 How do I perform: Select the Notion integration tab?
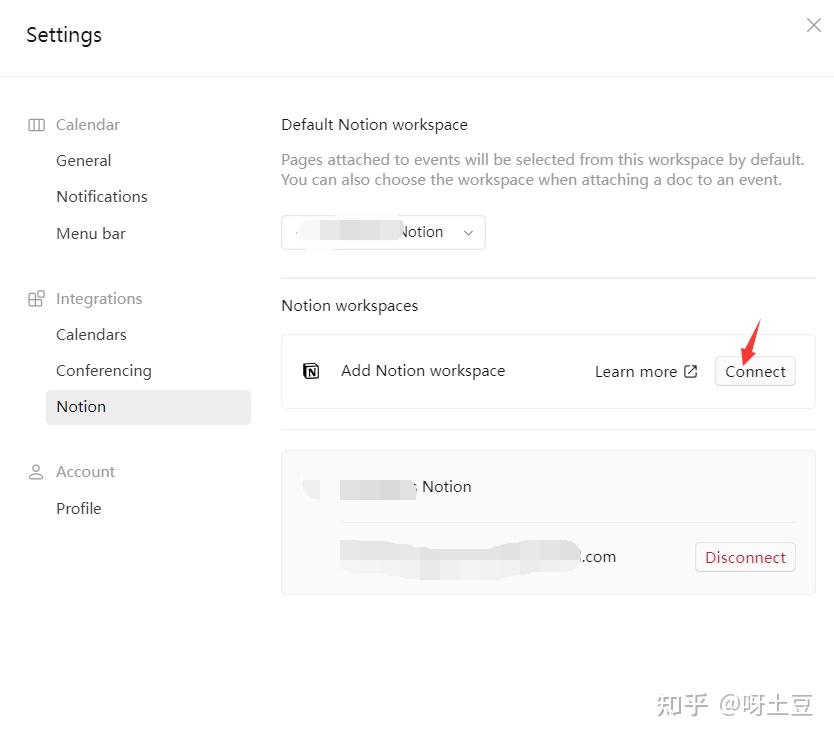(81, 406)
